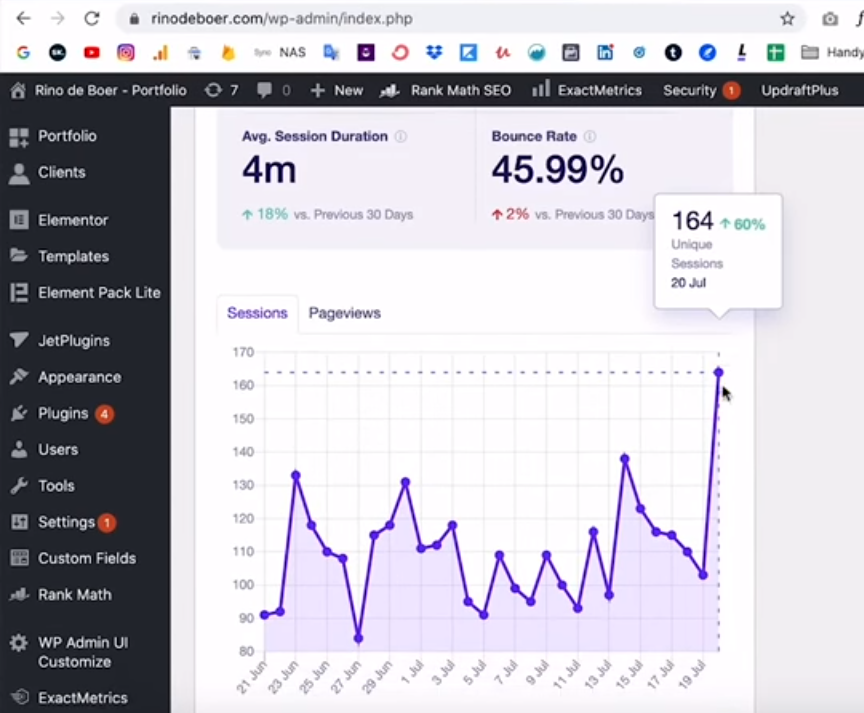
Task: Open the Settings item in sidebar
Action: (x=66, y=522)
